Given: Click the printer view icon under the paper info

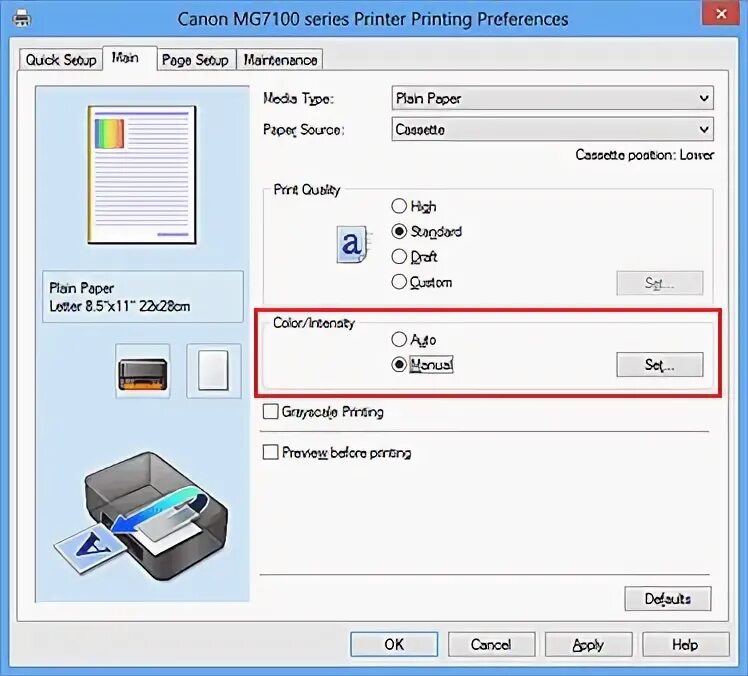Looking at the screenshot, I should [x=143, y=371].
